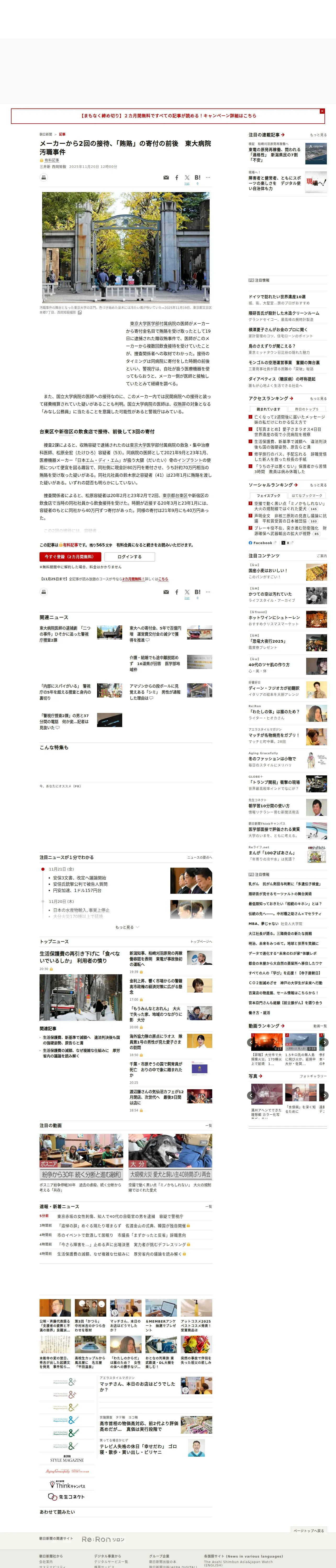Open the フォトギャラリー link
Viewport: 336px width, 1568px height.
pos(313,1076)
